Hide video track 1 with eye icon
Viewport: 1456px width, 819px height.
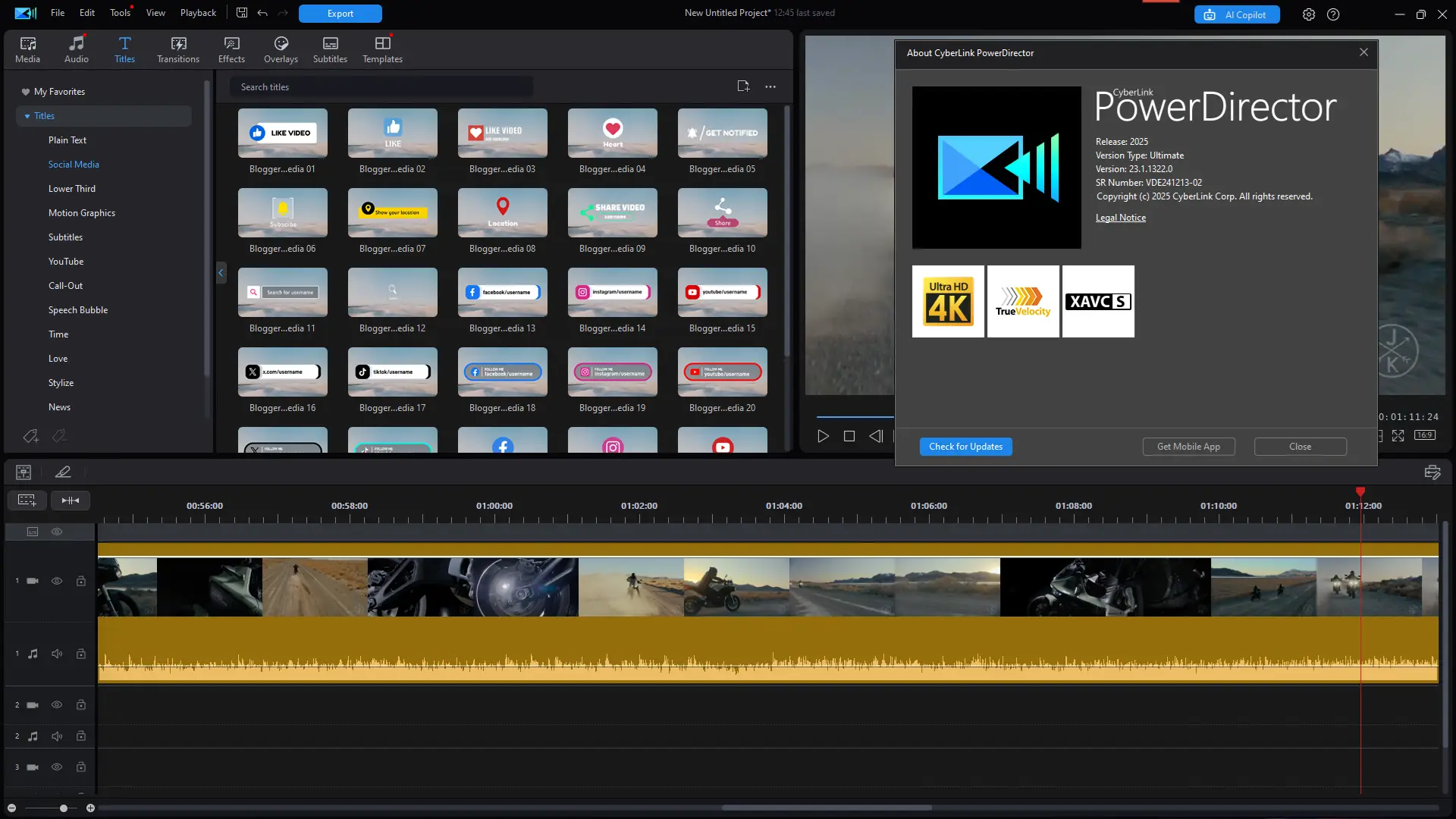click(x=57, y=581)
